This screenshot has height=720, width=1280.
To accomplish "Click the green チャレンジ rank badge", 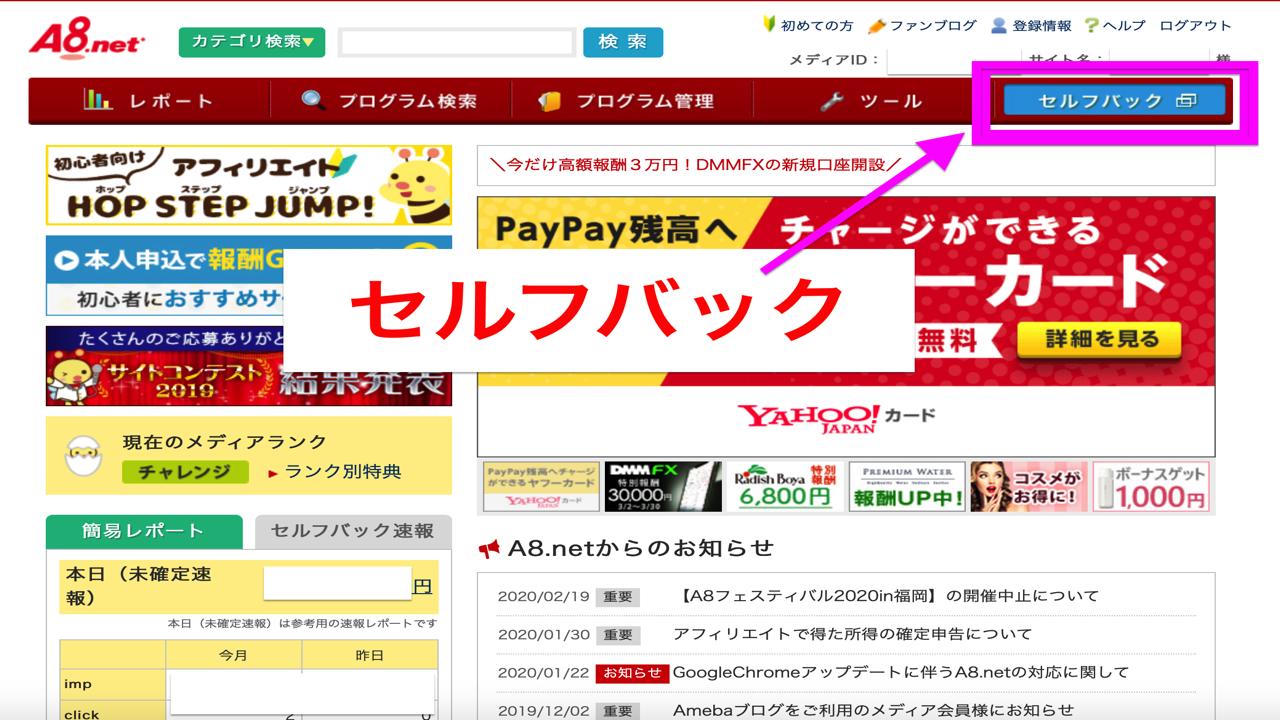I will [185, 472].
